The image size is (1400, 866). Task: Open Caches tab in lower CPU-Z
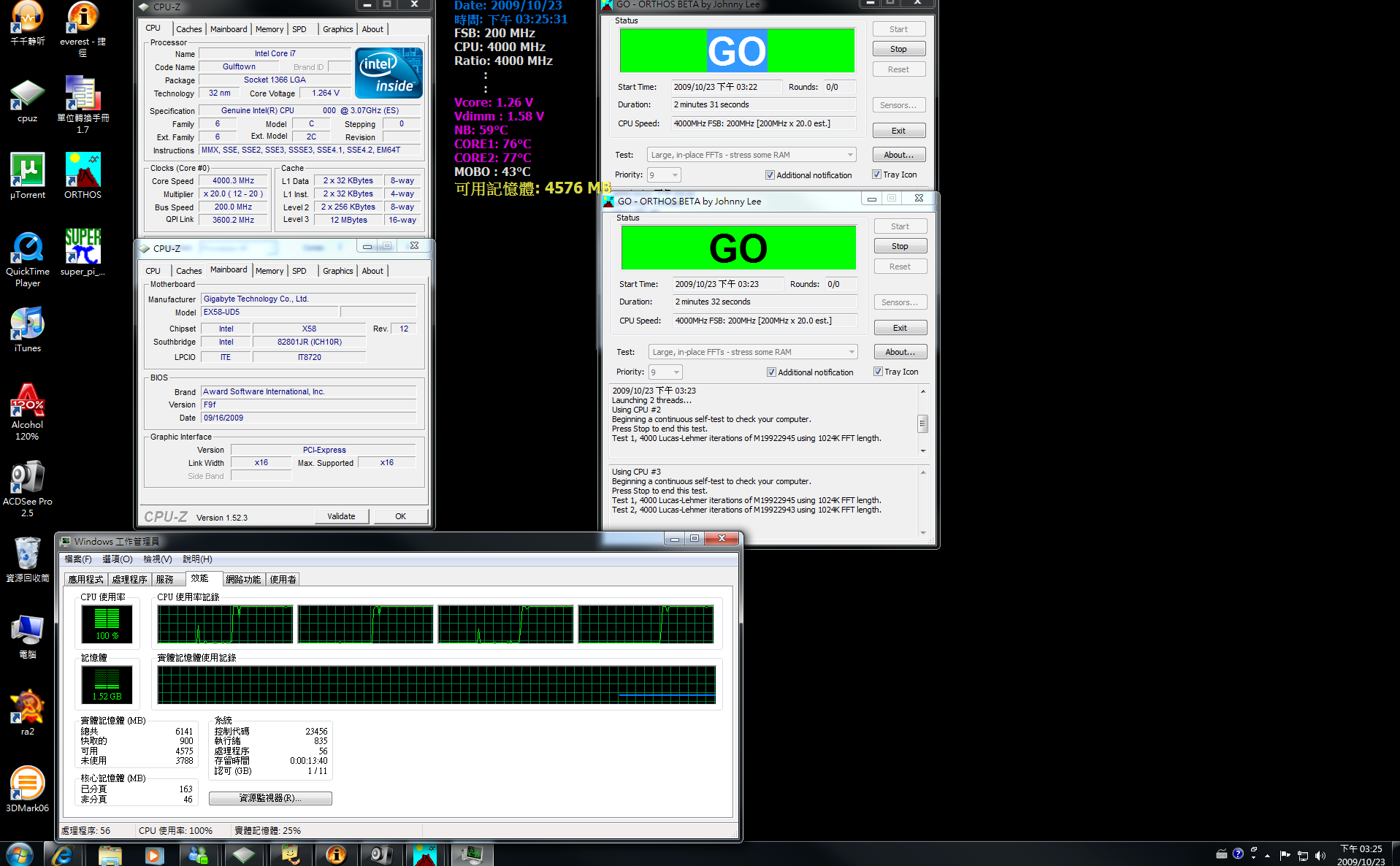pos(188,271)
